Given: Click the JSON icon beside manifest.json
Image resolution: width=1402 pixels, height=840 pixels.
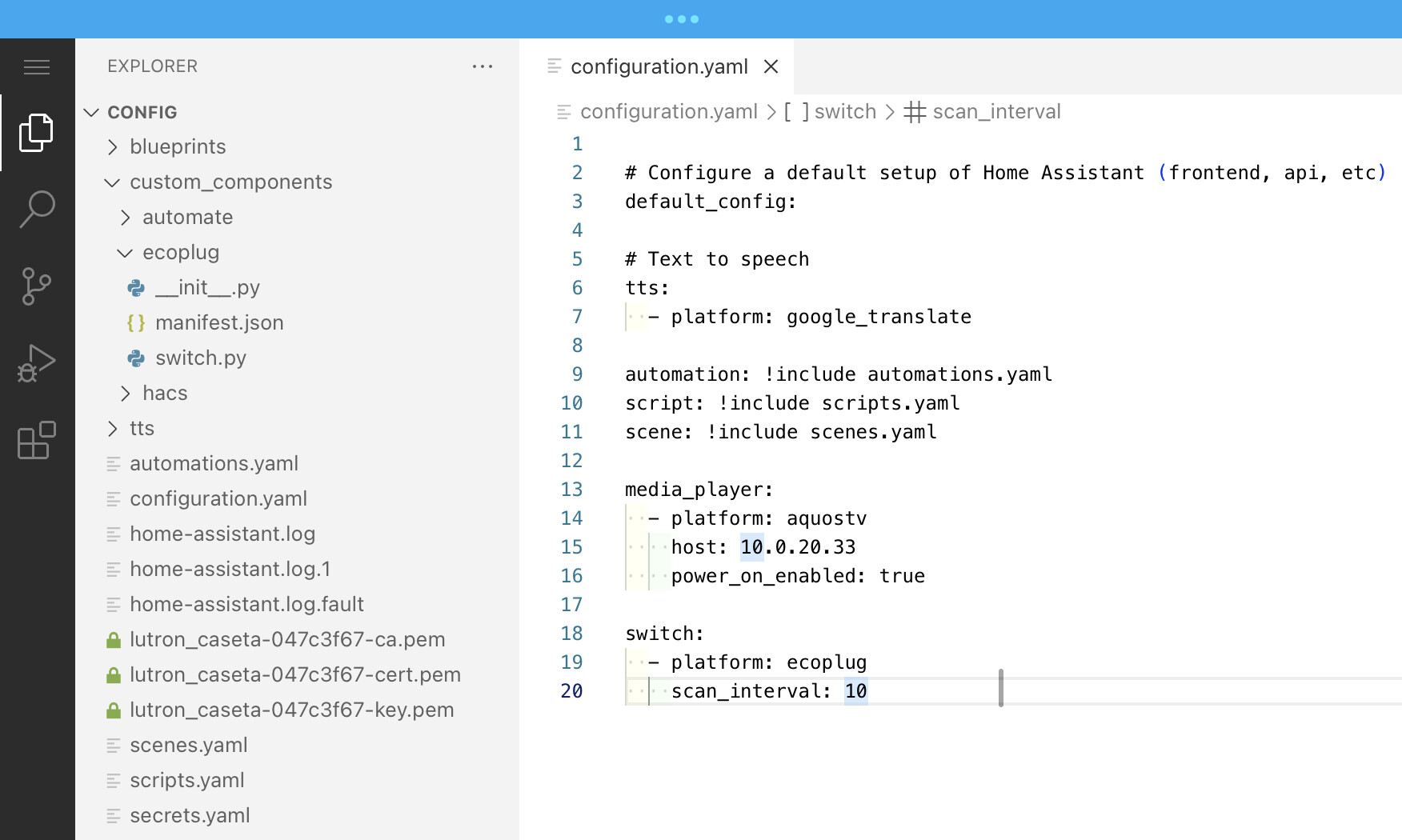Looking at the screenshot, I should (x=135, y=322).
